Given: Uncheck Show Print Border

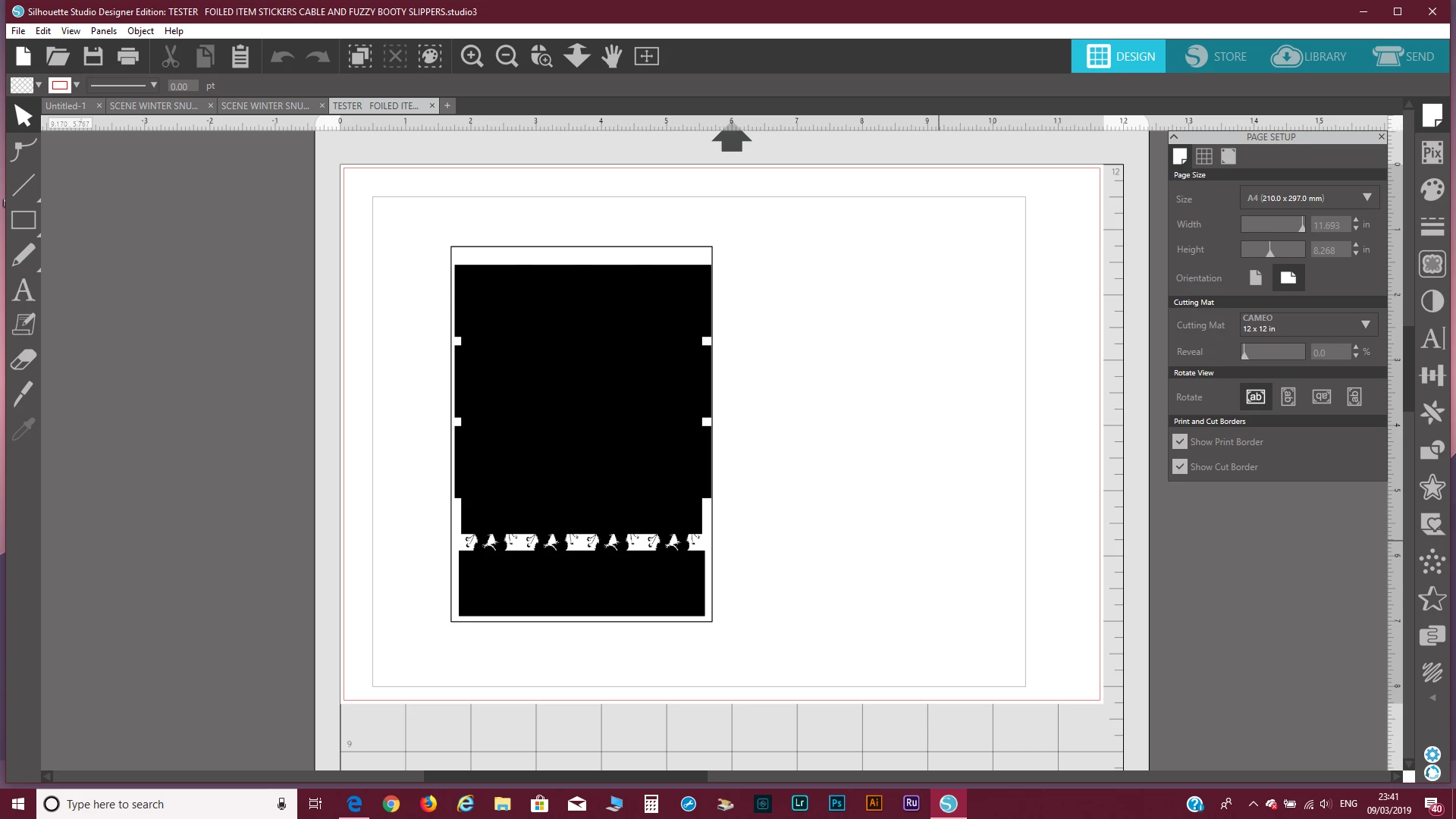Looking at the screenshot, I should click(1180, 441).
